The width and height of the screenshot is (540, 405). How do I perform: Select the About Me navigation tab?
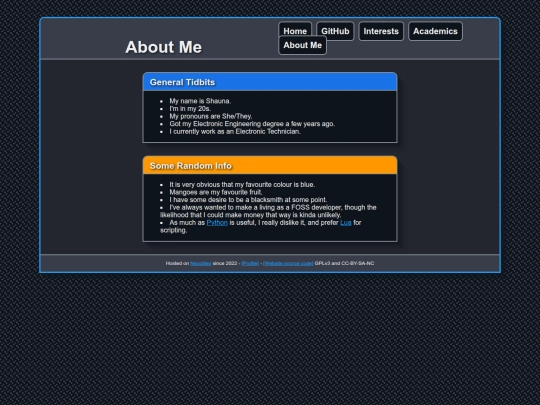(302, 45)
